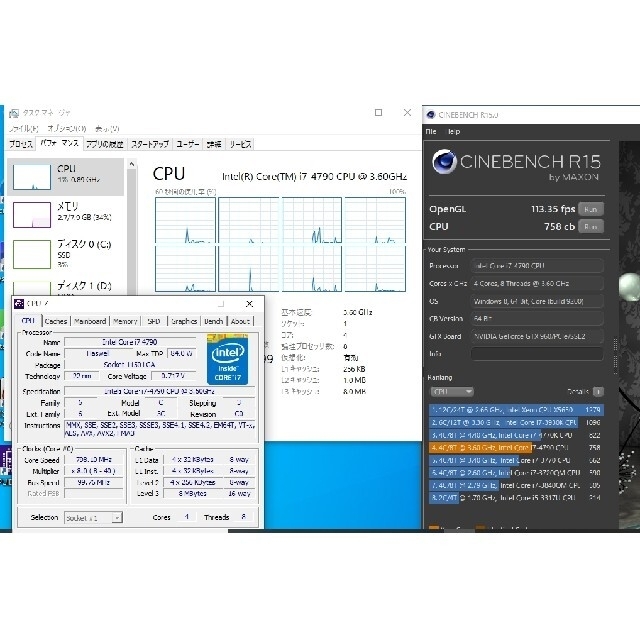The image size is (640, 640).
Task: Click the CPU-Z Core Speed value
Action: [94, 460]
